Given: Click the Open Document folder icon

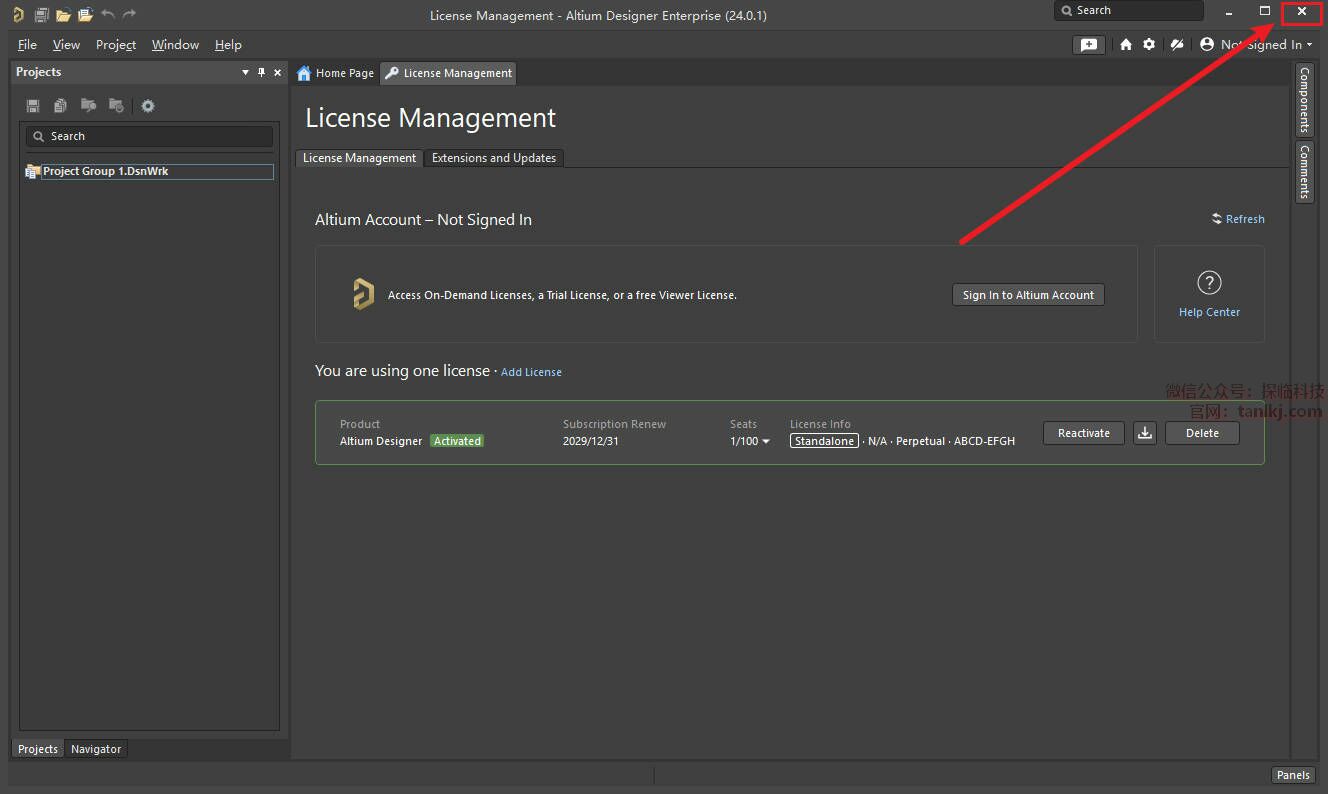Looking at the screenshot, I should (x=63, y=14).
